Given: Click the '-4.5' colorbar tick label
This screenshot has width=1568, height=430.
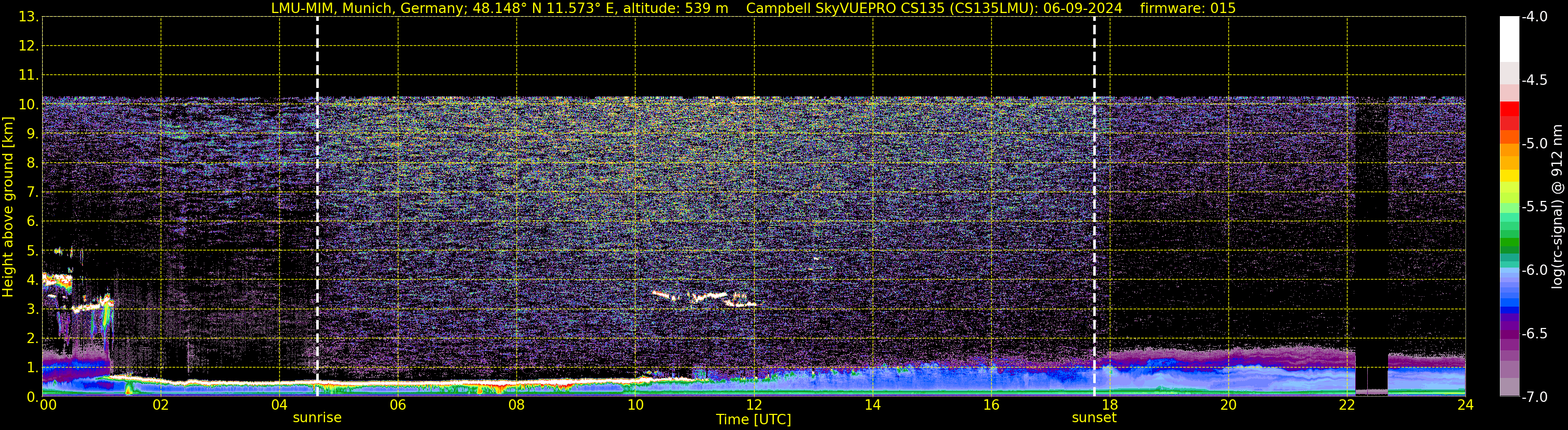Looking at the screenshot, I should (x=1535, y=80).
